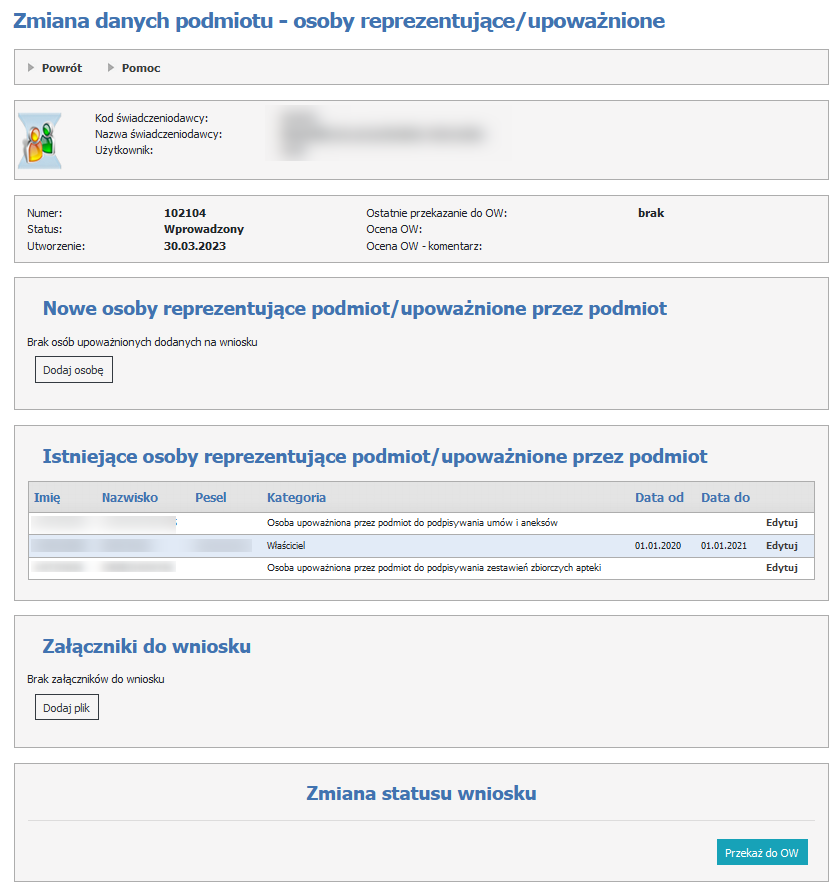The height and width of the screenshot is (894, 838).
Task: Edit the umów i aneksów signer row
Action: [782, 523]
